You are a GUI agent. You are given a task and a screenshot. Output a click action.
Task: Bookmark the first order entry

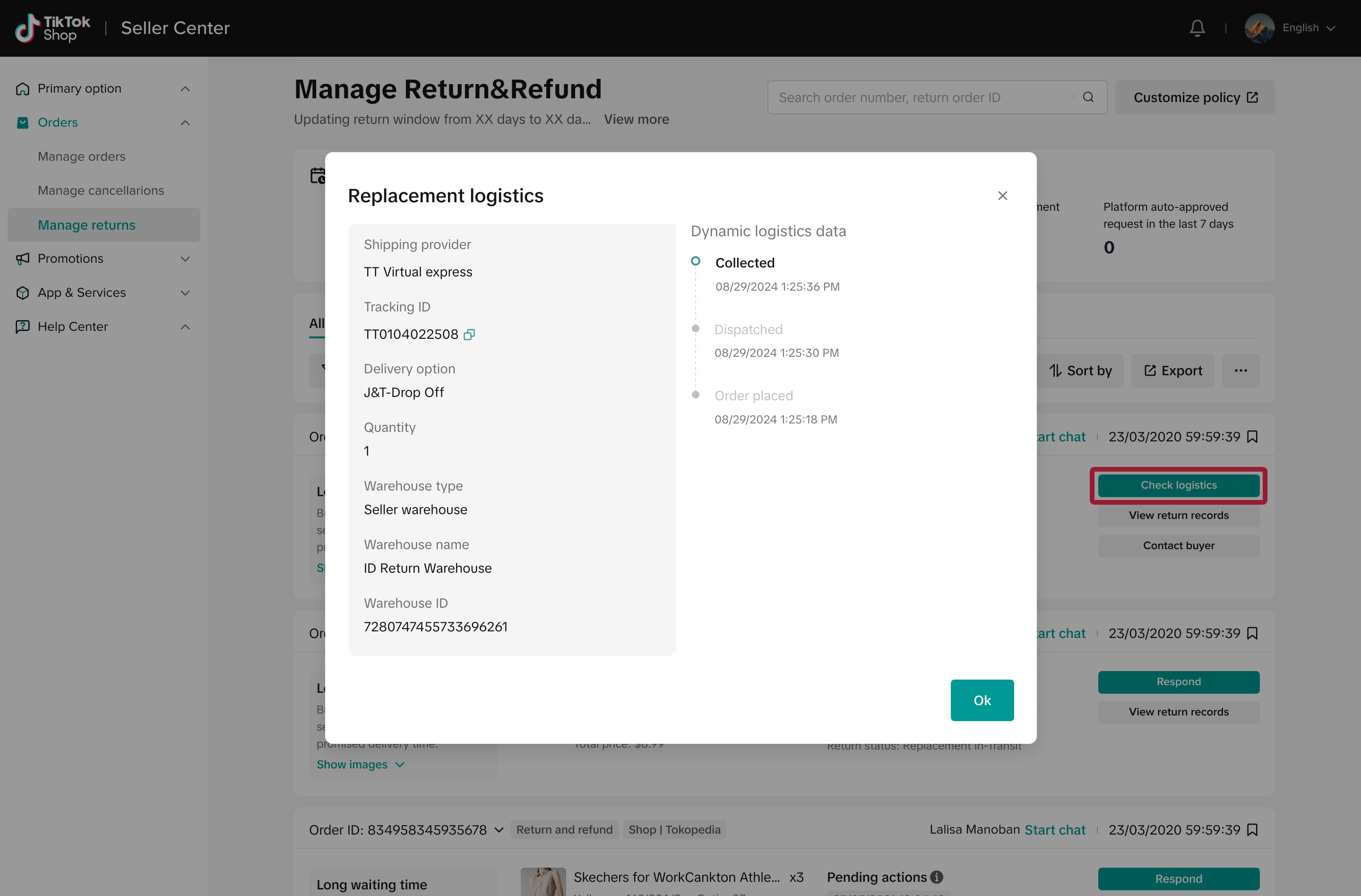pyautogui.click(x=1252, y=437)
